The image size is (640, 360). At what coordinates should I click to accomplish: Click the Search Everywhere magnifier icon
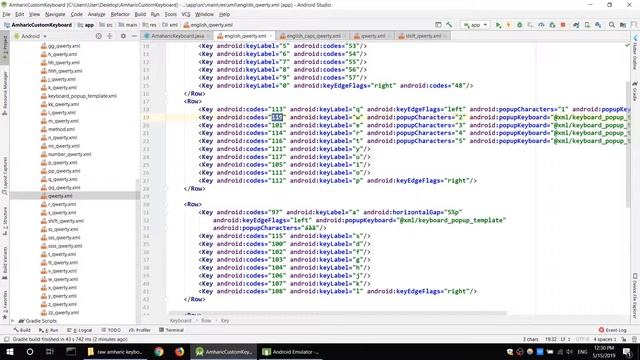[611, 25]
